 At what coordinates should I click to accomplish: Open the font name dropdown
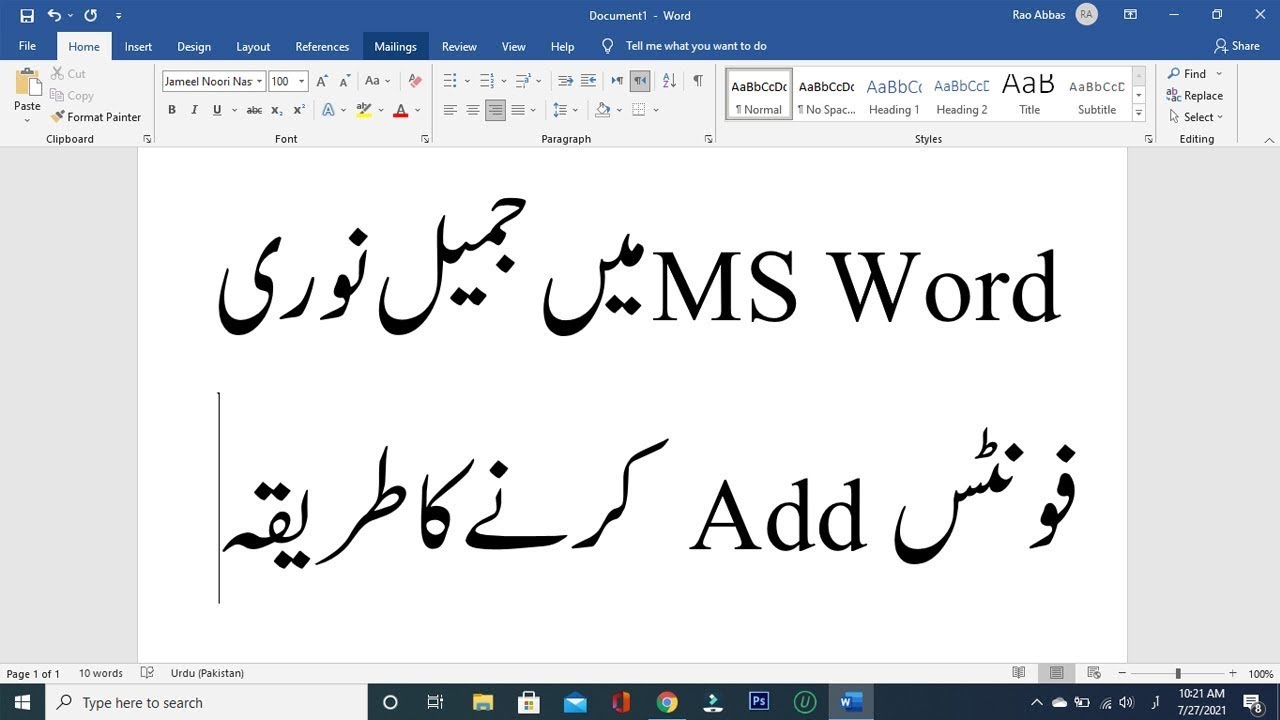[260, 82]
